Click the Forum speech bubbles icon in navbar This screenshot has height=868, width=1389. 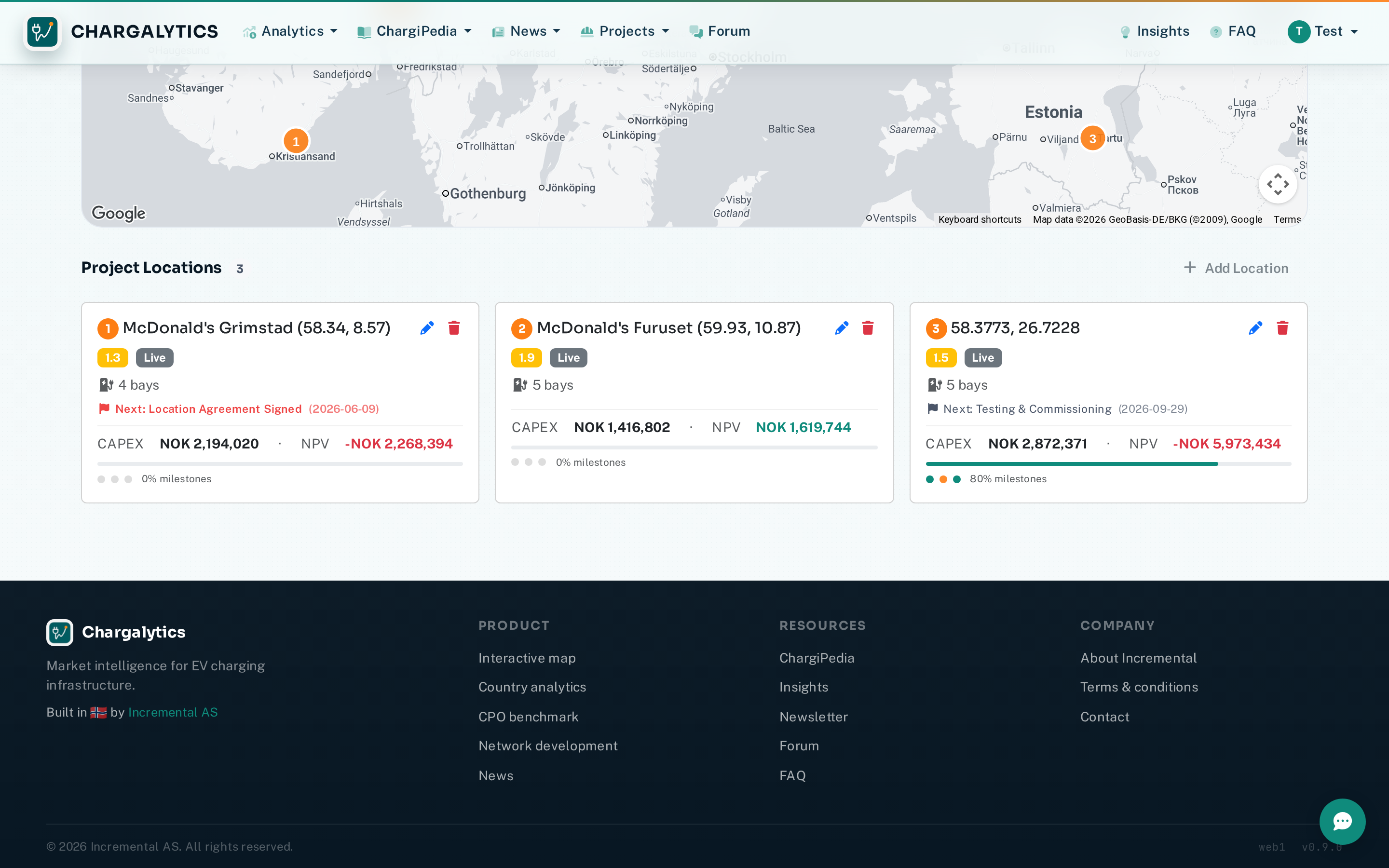[x=695, y=32]
